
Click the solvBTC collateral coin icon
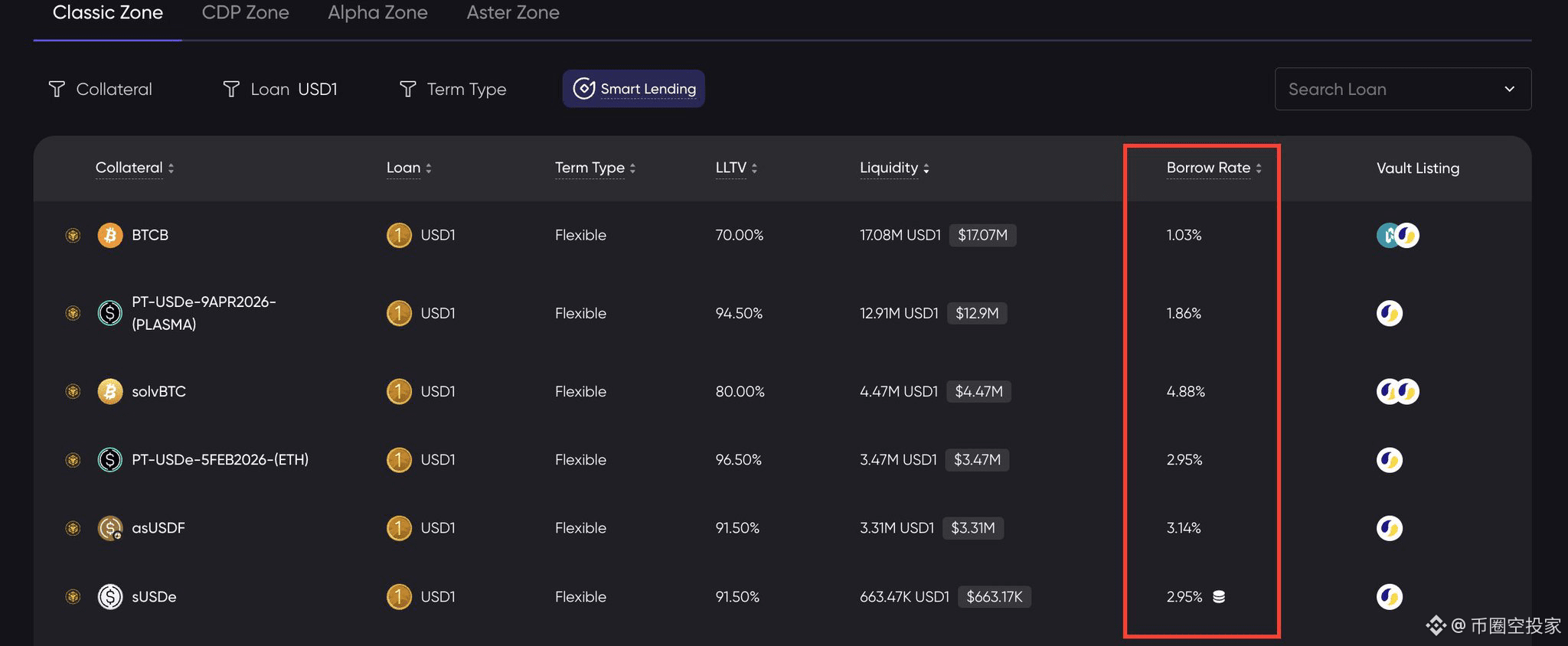coord(110,391)
